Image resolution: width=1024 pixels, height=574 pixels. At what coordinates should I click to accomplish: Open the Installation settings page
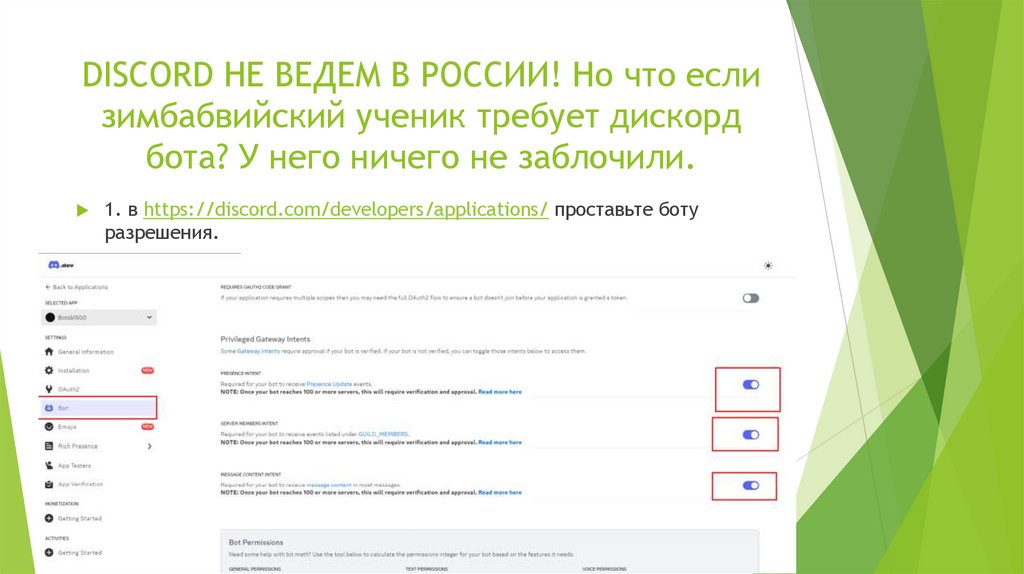tap(74, 370)
